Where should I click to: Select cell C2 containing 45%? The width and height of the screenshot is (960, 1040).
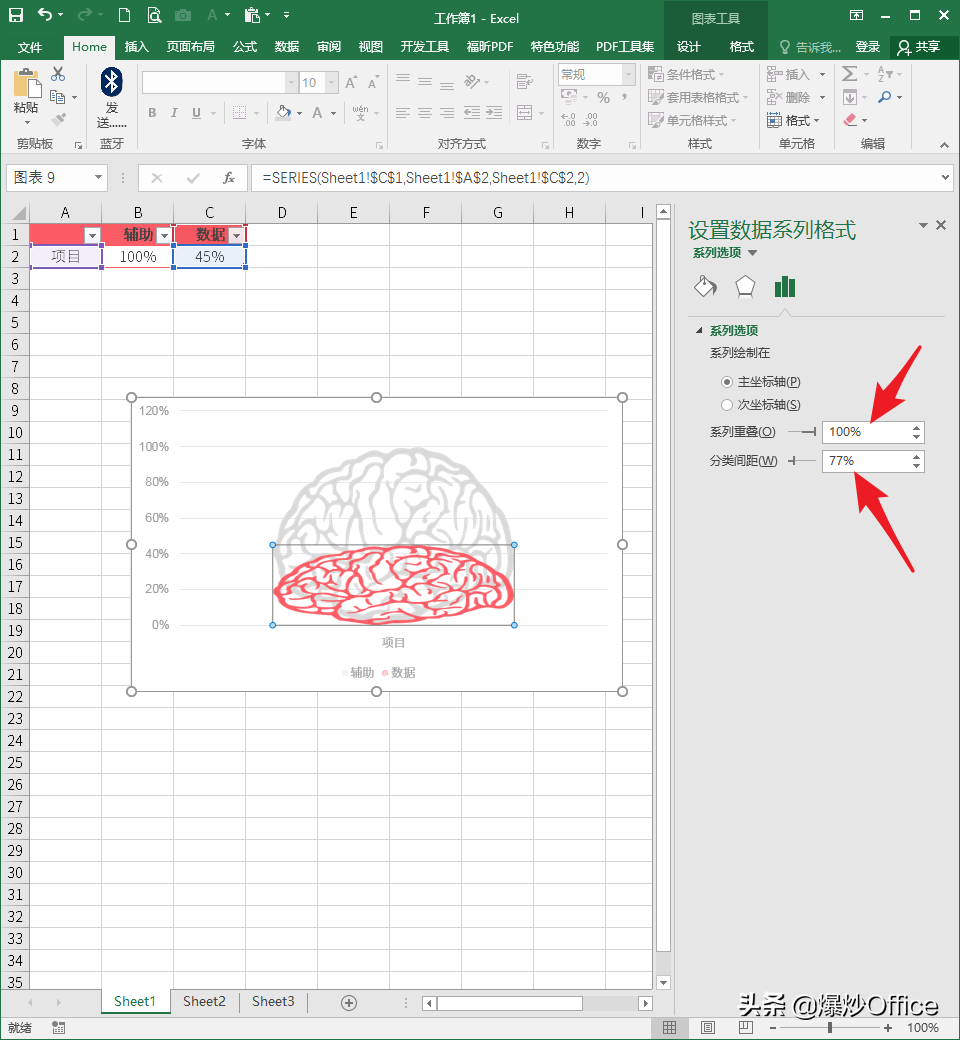point(210,257)
